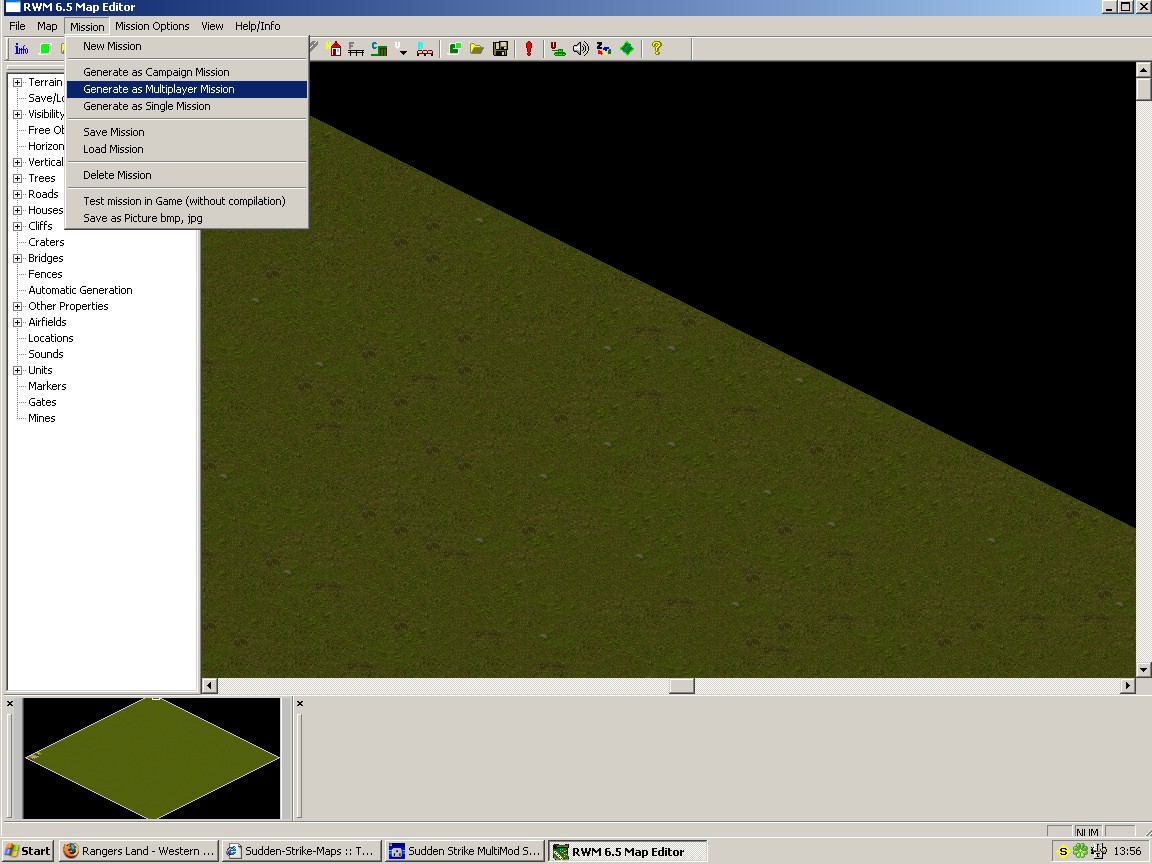
Task: Expand the Houses tree node
Action: [18, 210]
